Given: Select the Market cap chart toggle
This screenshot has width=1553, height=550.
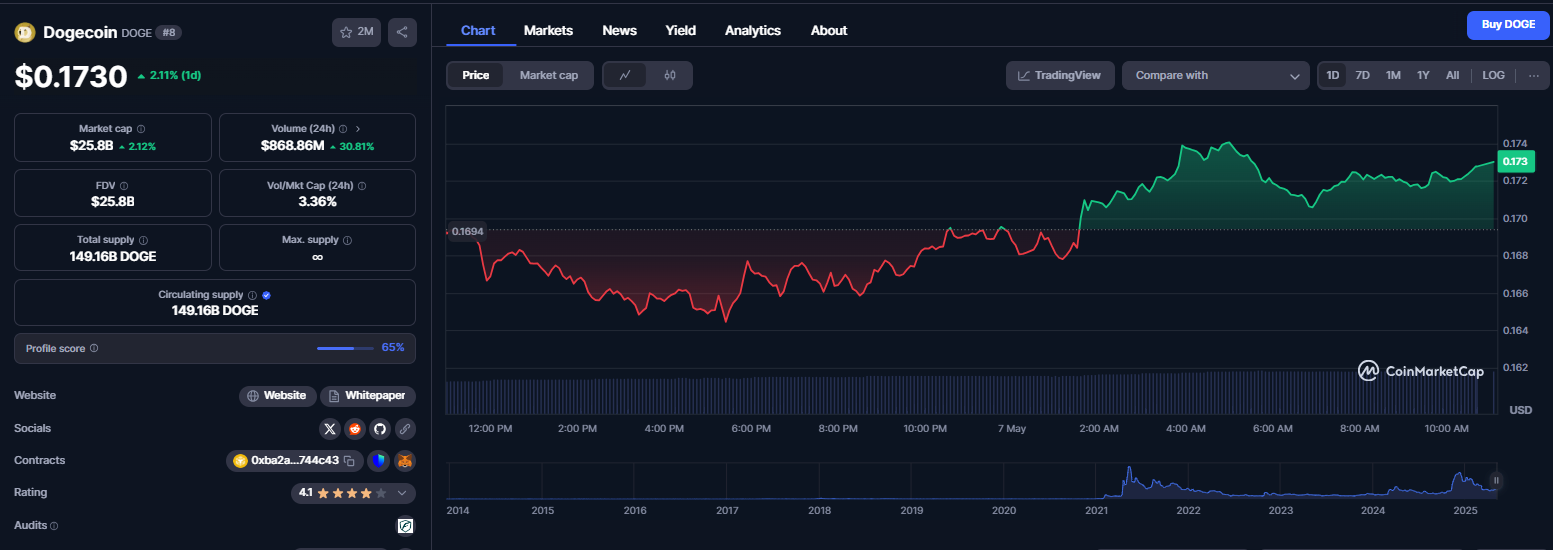Looking at the screenshot, I should pos(549,75).
